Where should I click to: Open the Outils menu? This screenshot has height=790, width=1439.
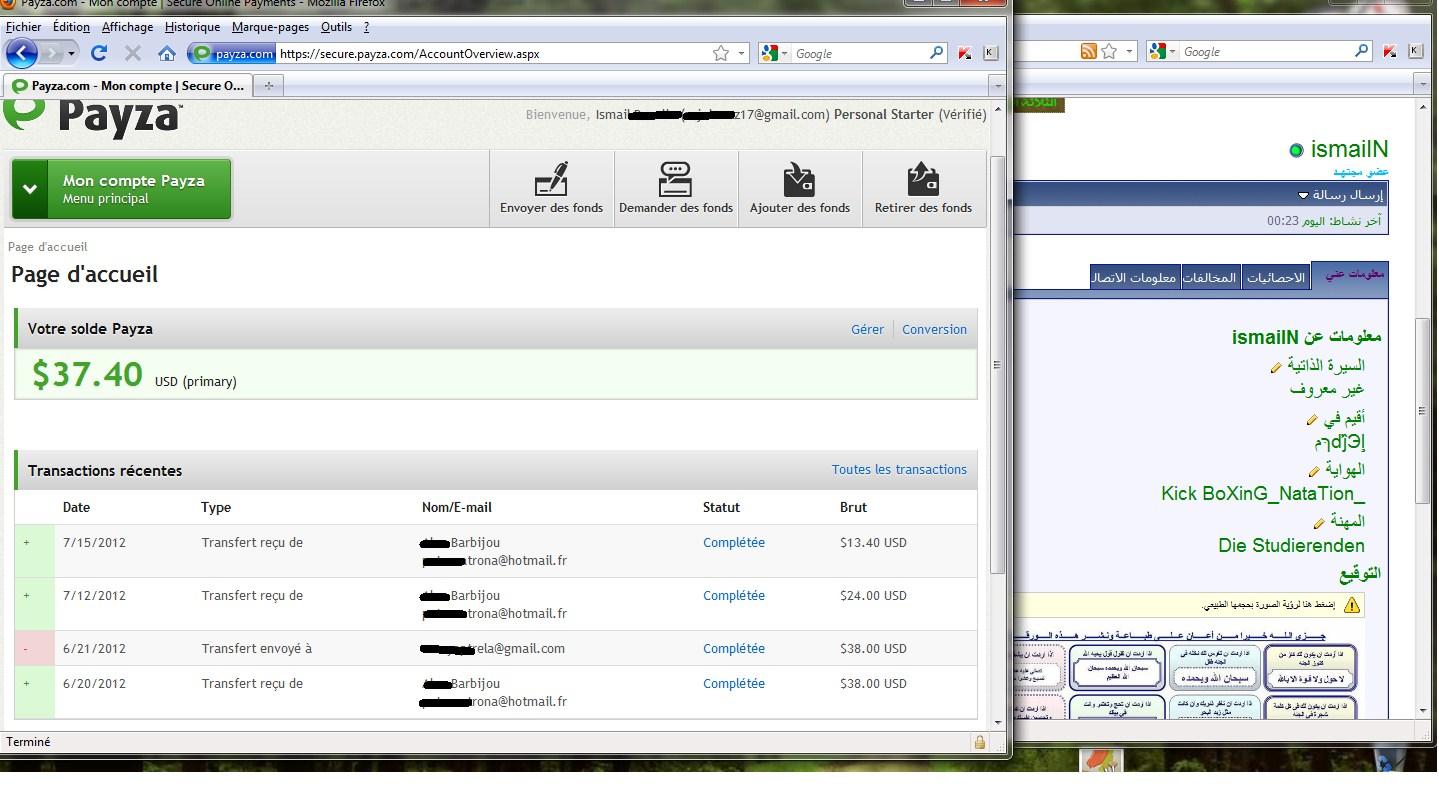pos(336,27)
